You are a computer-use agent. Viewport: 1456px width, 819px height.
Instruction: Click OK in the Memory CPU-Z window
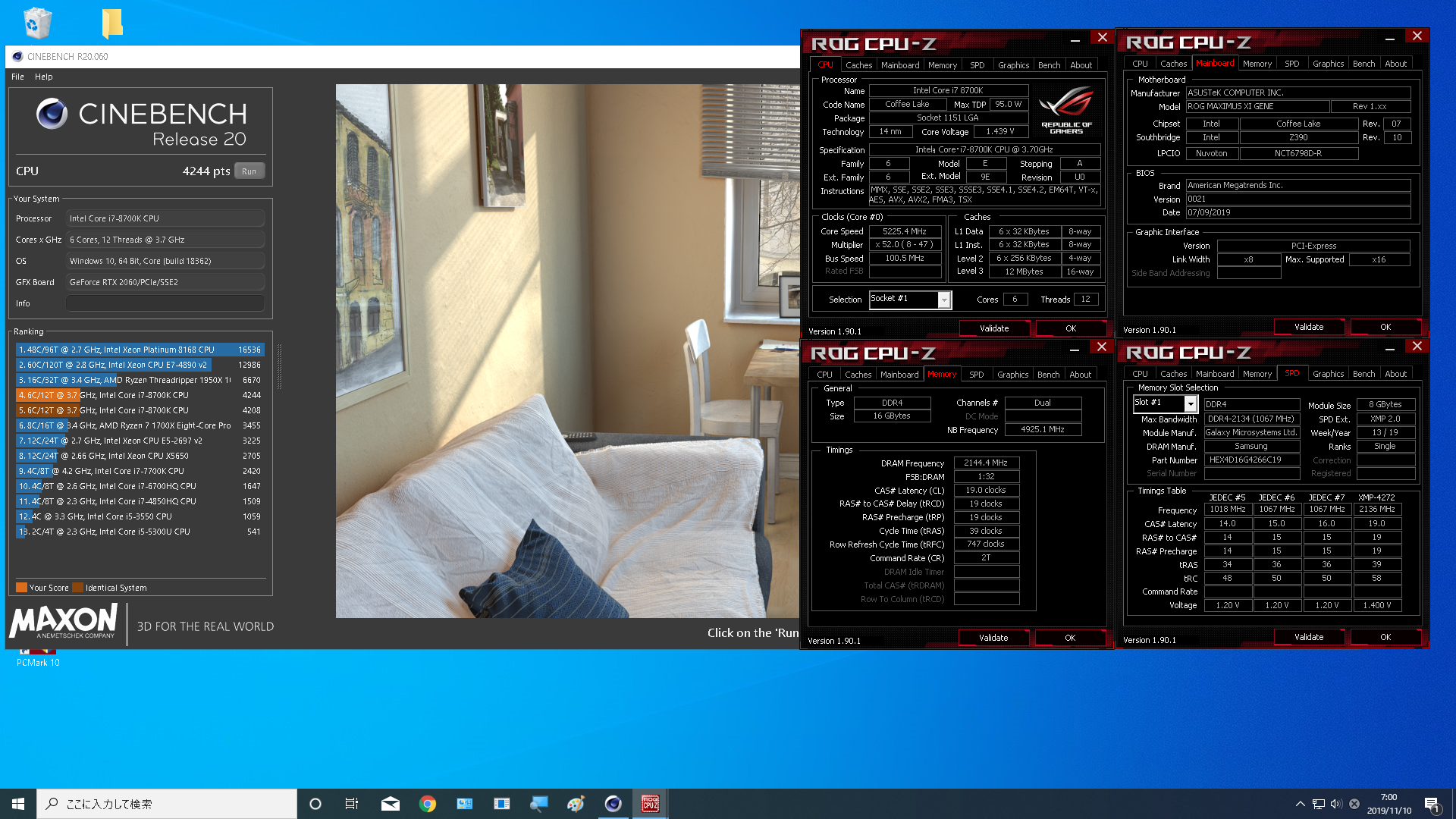click(x=1069, y=638)
